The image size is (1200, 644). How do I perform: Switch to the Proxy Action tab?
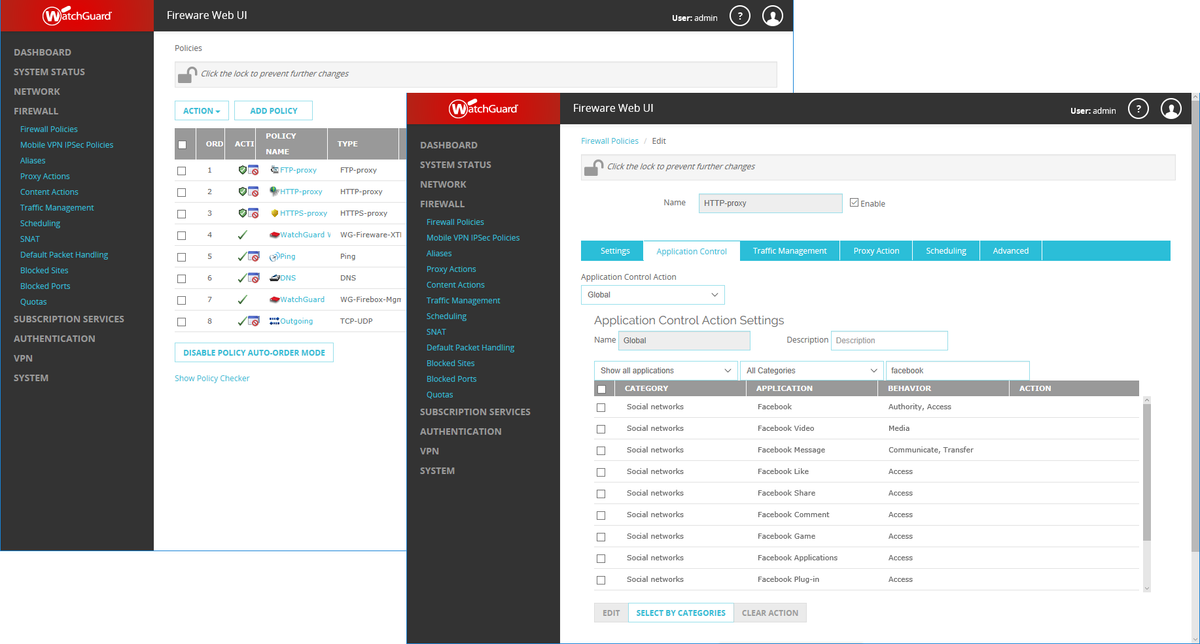point(876,250)
